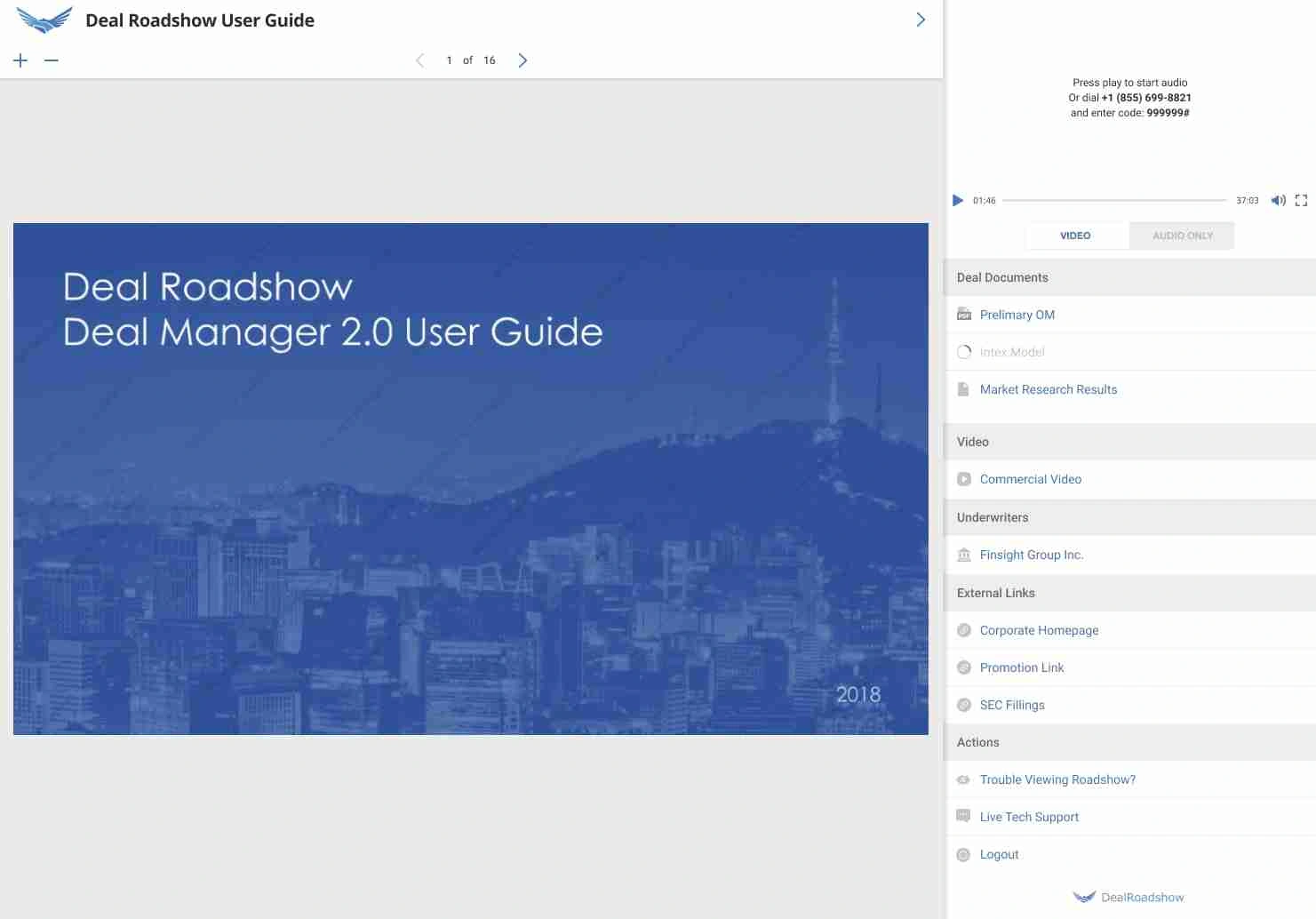This screenshot has height=919, width=1316.
Task: Go to the previous slide
Action: click(x=419, y=60)
